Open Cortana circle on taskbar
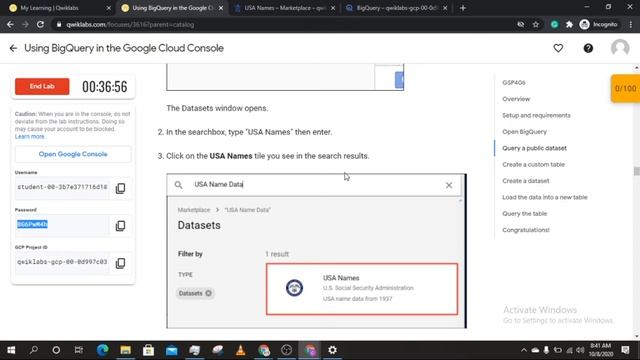This screenshot has width=640, height=360. click(56, 350)
